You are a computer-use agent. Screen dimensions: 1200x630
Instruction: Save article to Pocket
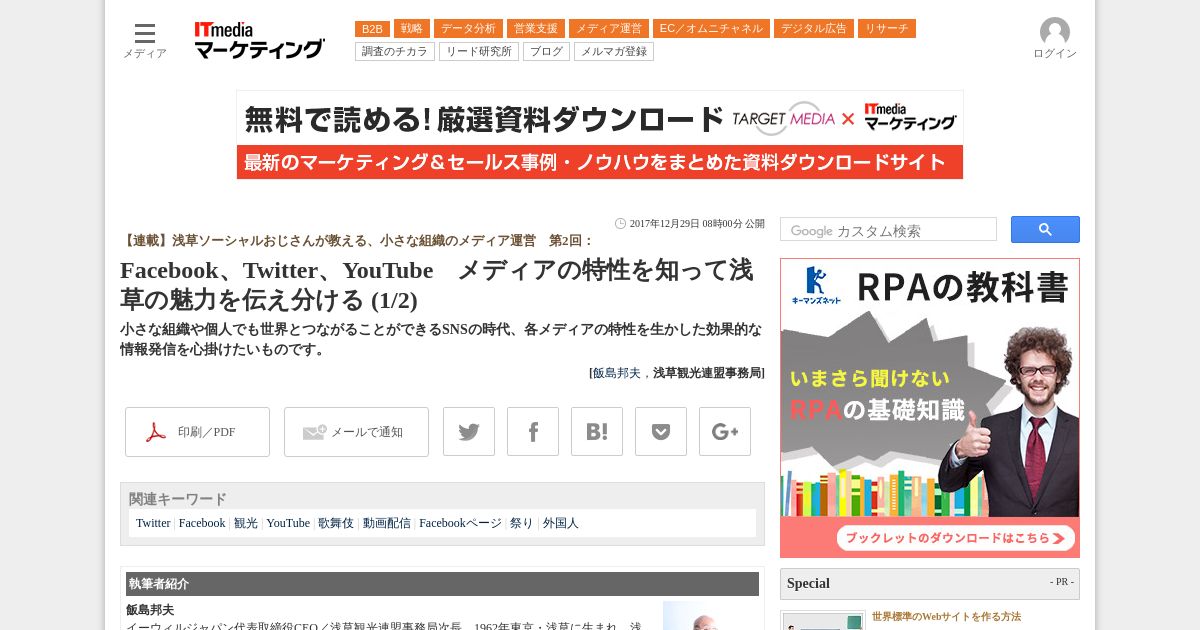(661, 432)
